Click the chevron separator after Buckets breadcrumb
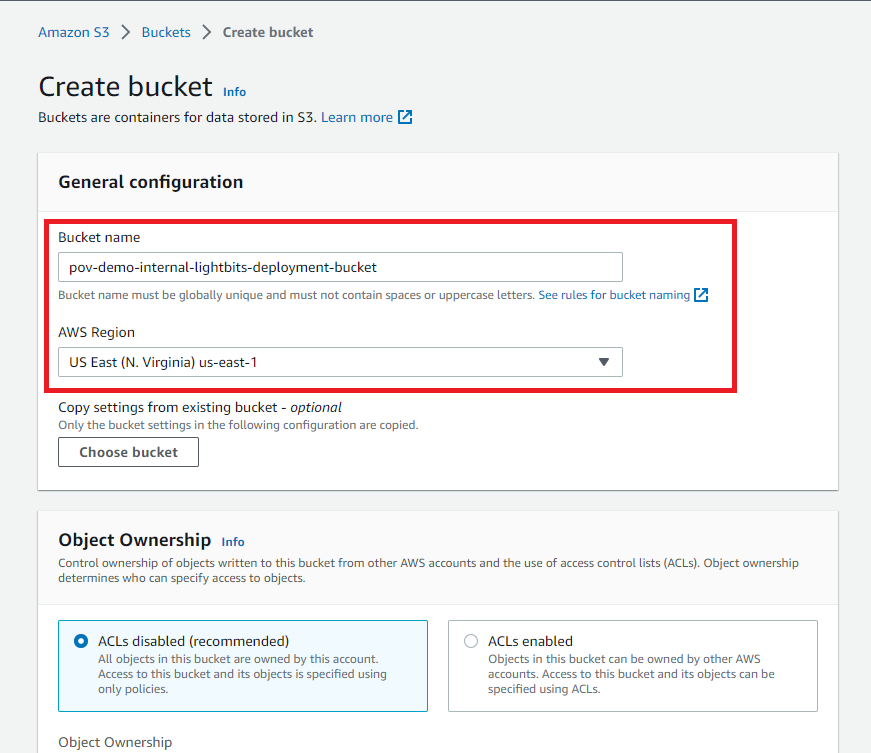Viewport: 871px width, 753px height. tap(207, 32)
